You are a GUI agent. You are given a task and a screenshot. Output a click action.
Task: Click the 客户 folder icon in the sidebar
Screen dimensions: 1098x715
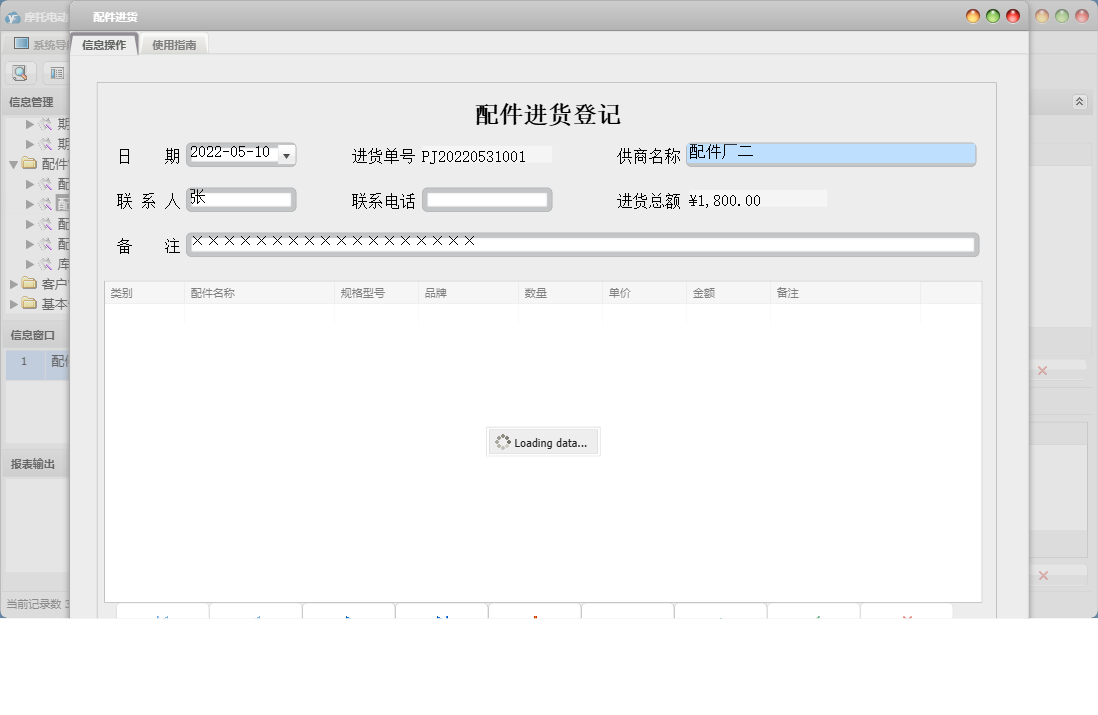coord(28,283)
